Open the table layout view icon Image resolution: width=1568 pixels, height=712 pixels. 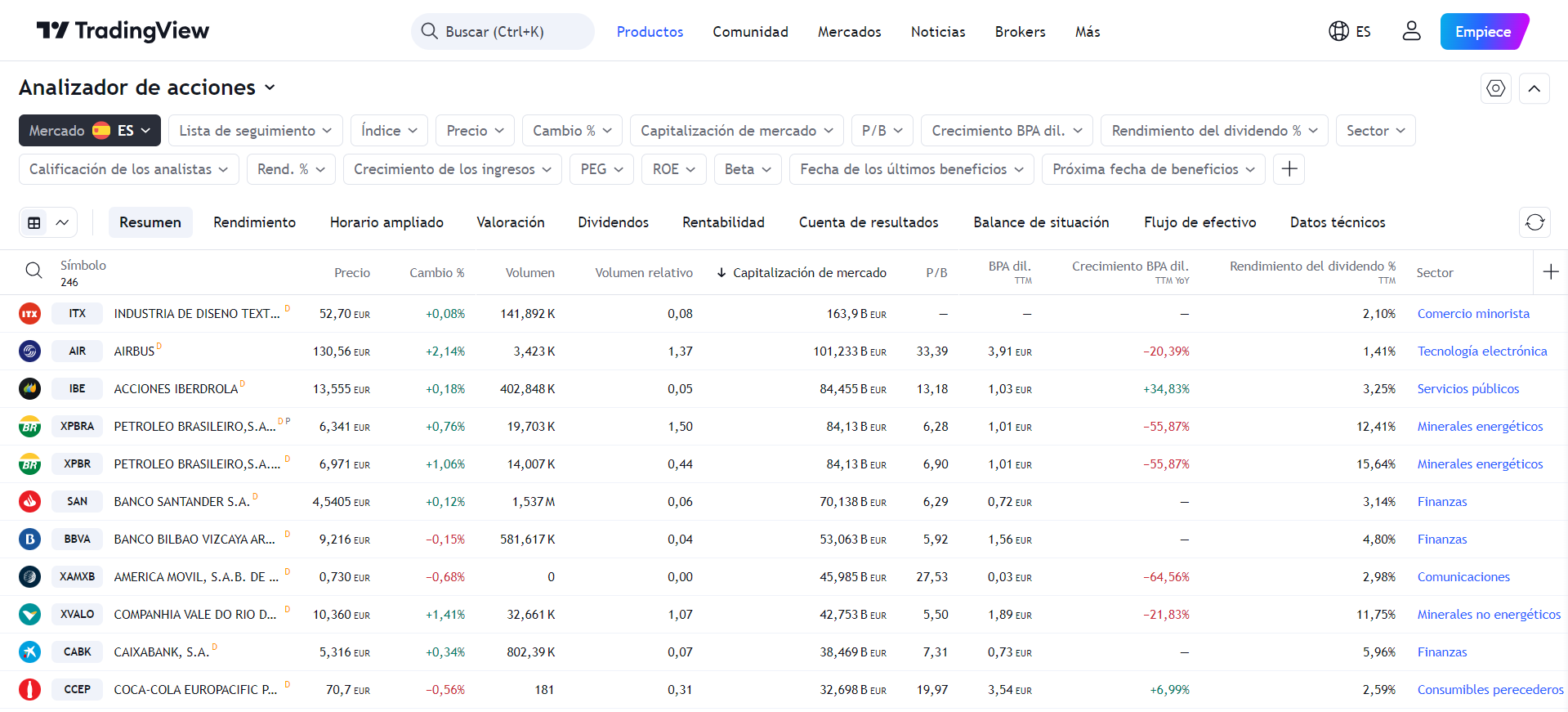34,222
